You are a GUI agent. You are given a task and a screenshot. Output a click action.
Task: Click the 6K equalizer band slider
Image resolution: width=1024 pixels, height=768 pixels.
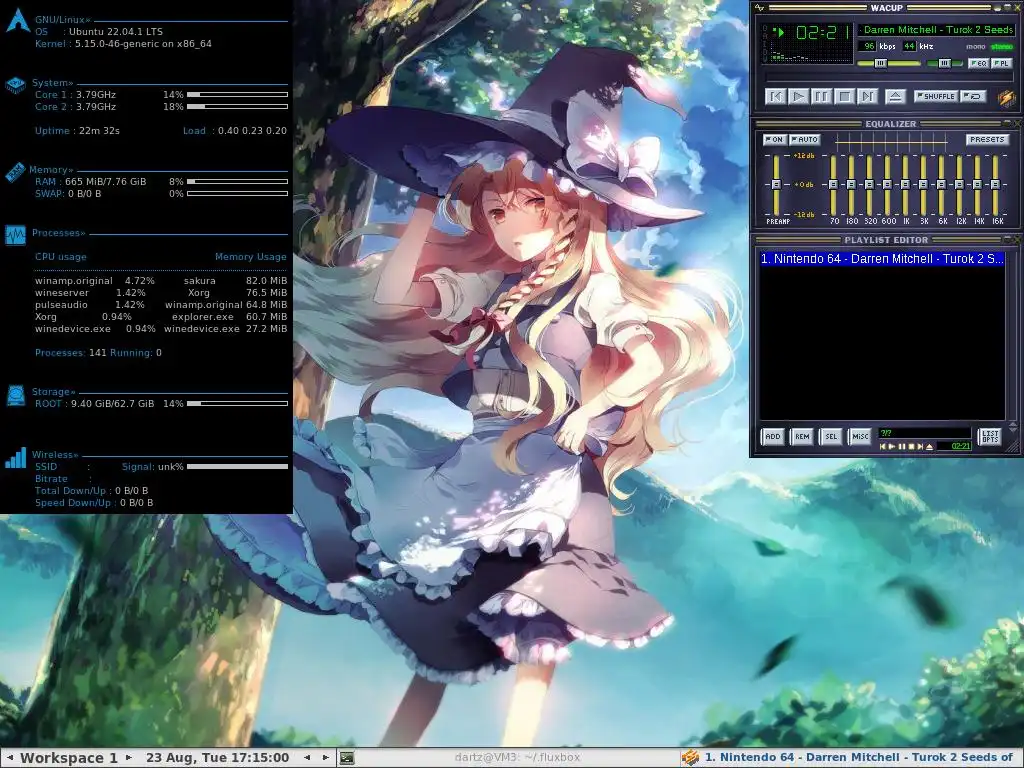click(x=941, y=185)
